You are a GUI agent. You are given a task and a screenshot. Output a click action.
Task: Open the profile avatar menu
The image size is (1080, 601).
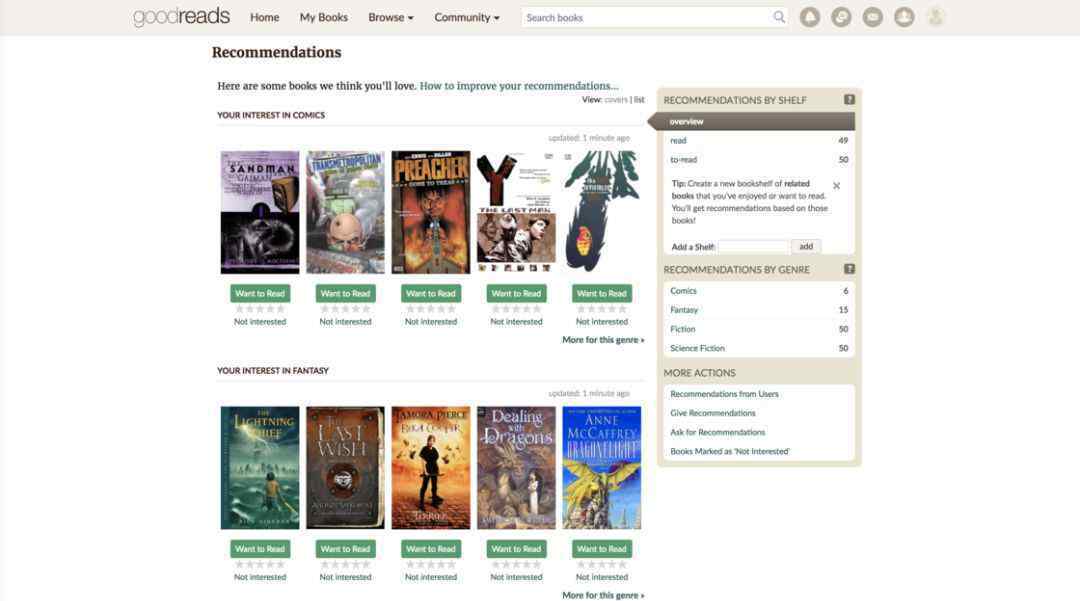click(x=935, y=17)
